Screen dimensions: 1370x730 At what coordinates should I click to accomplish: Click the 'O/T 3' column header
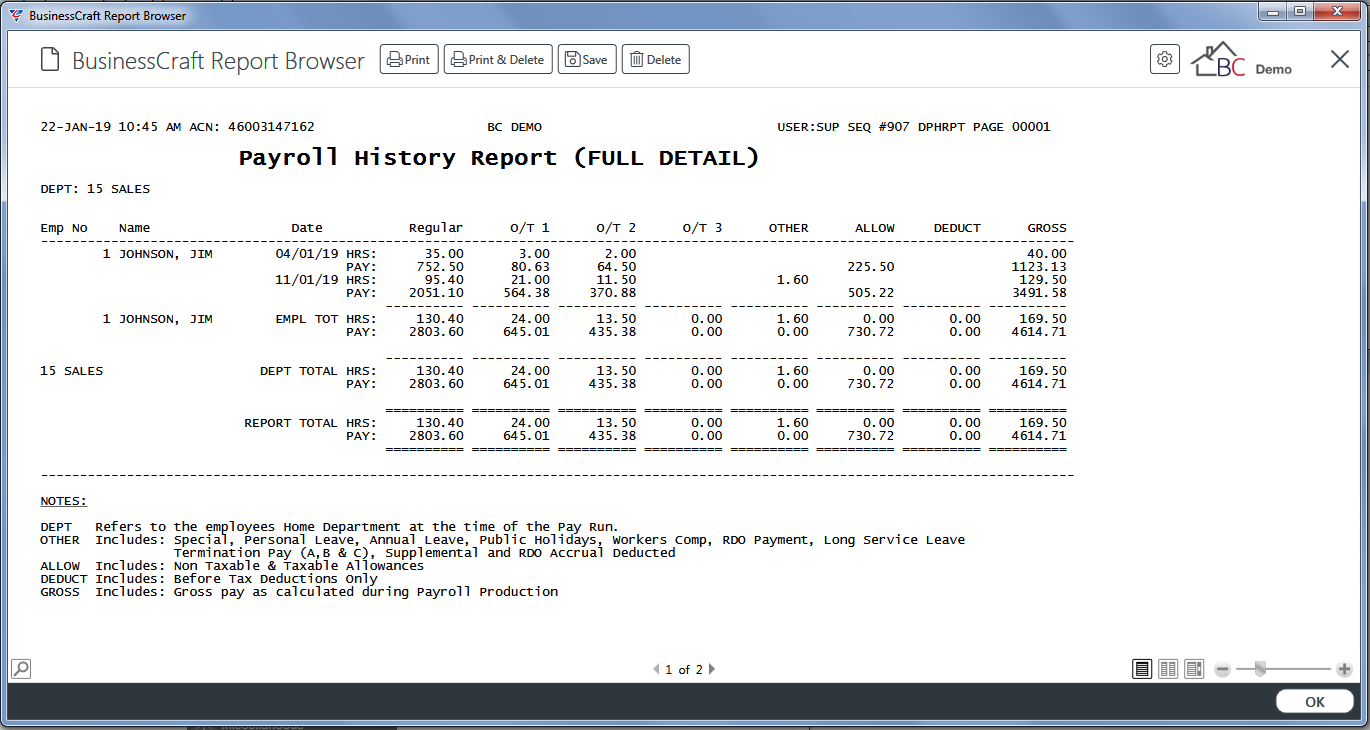pos(702,228)
